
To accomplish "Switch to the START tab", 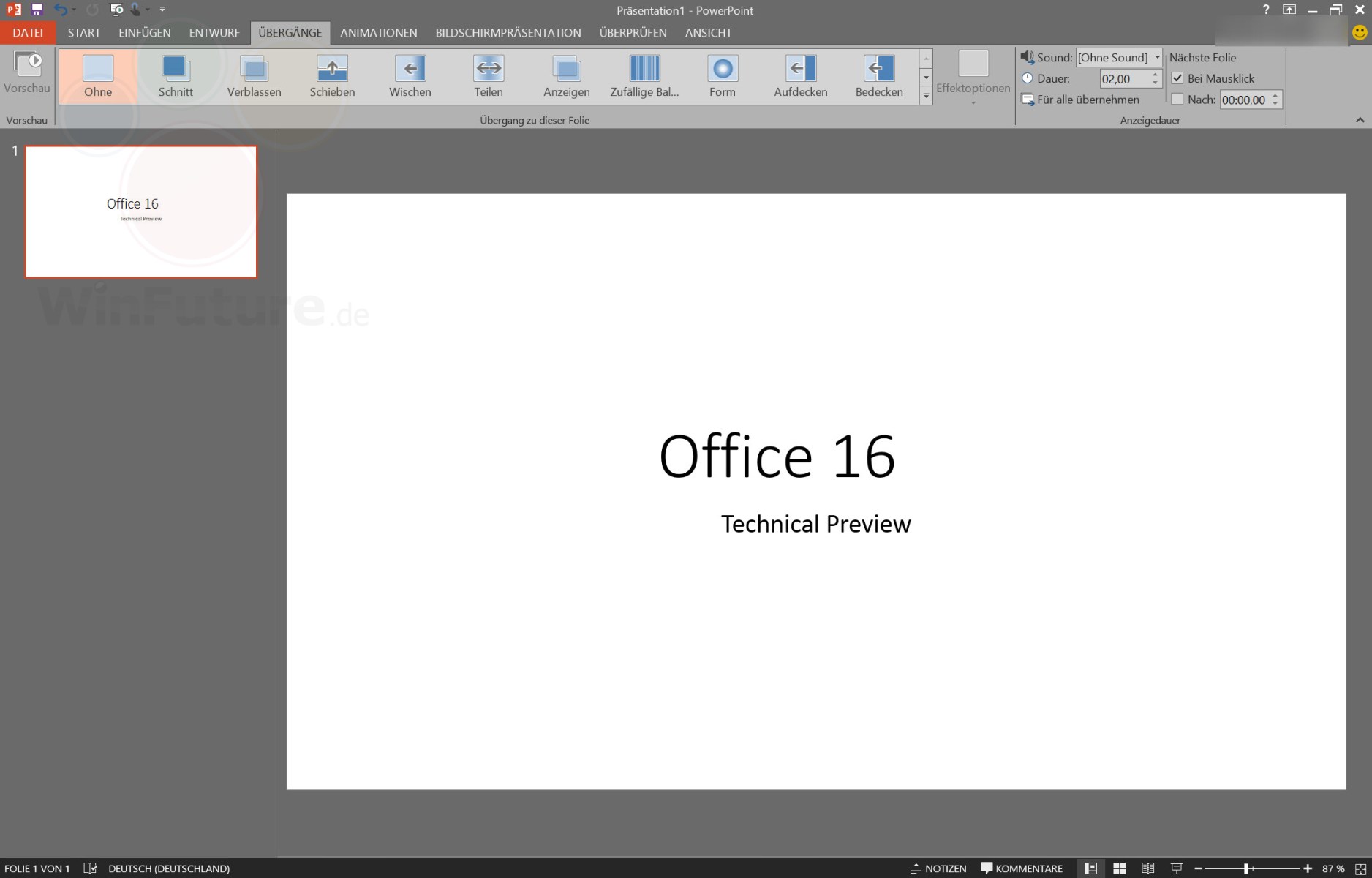I will 84,33.
